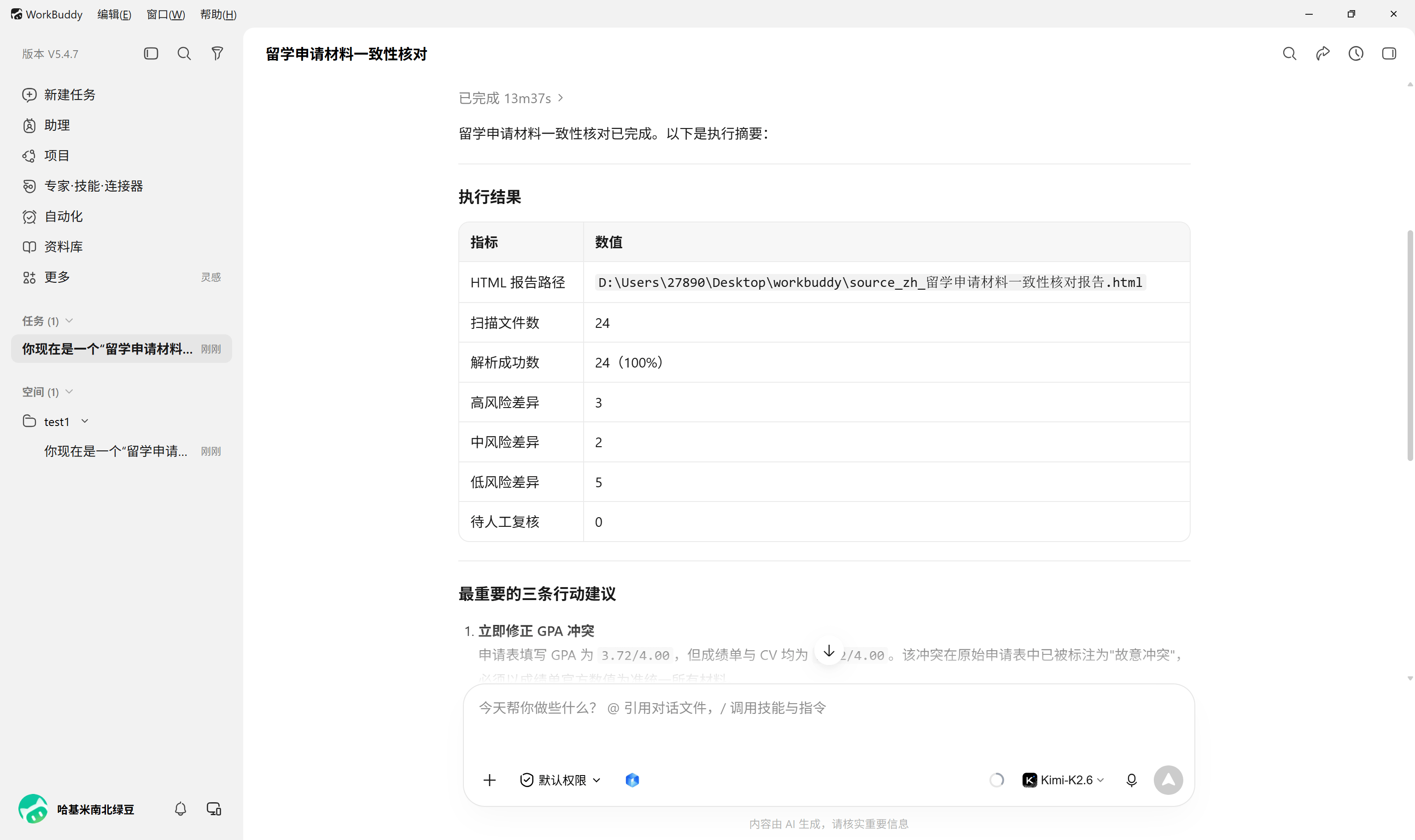Toggle the sidebar panel icon

[151, 54]
